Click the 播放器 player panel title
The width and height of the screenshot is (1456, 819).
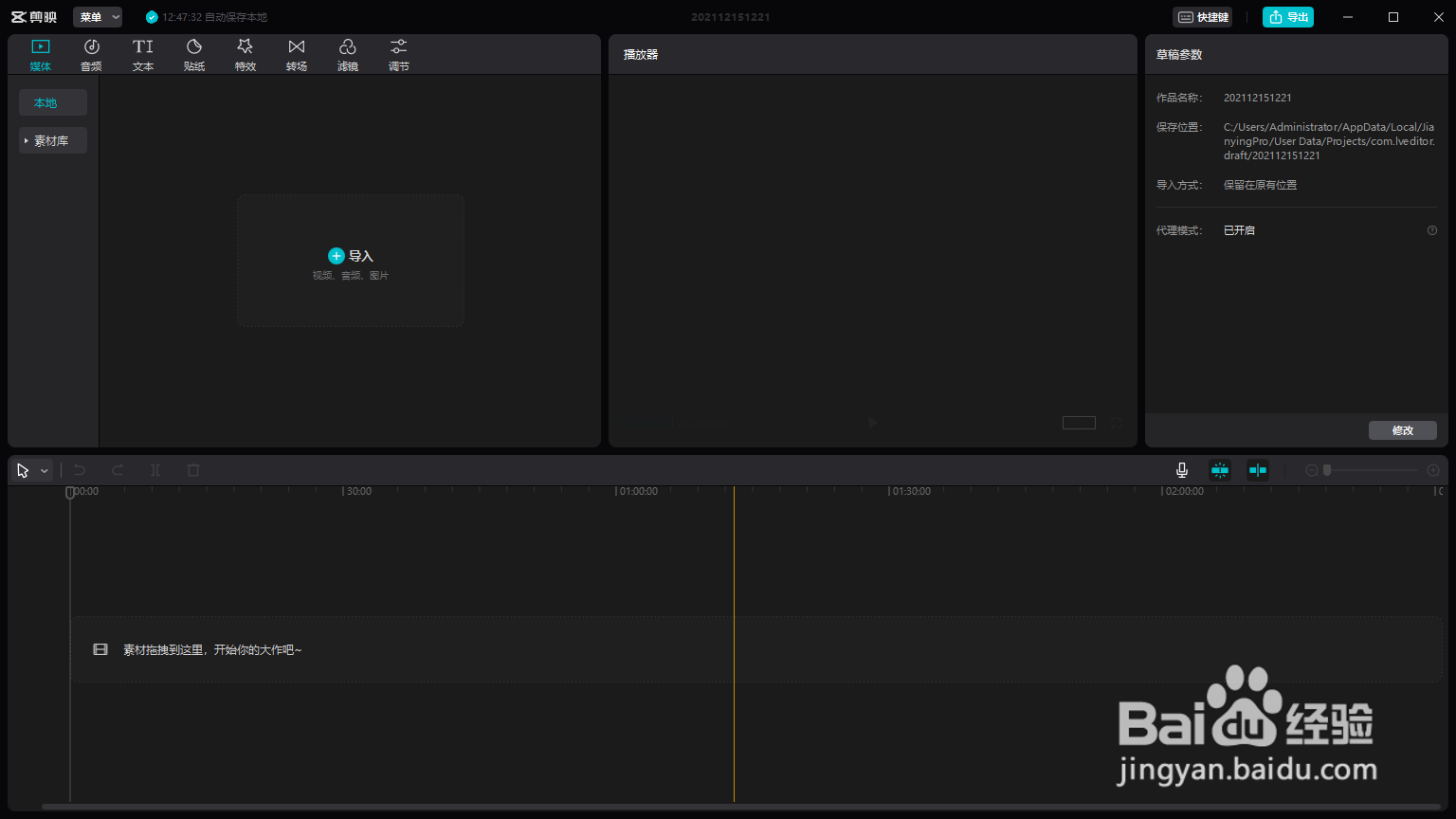(641, 55)
